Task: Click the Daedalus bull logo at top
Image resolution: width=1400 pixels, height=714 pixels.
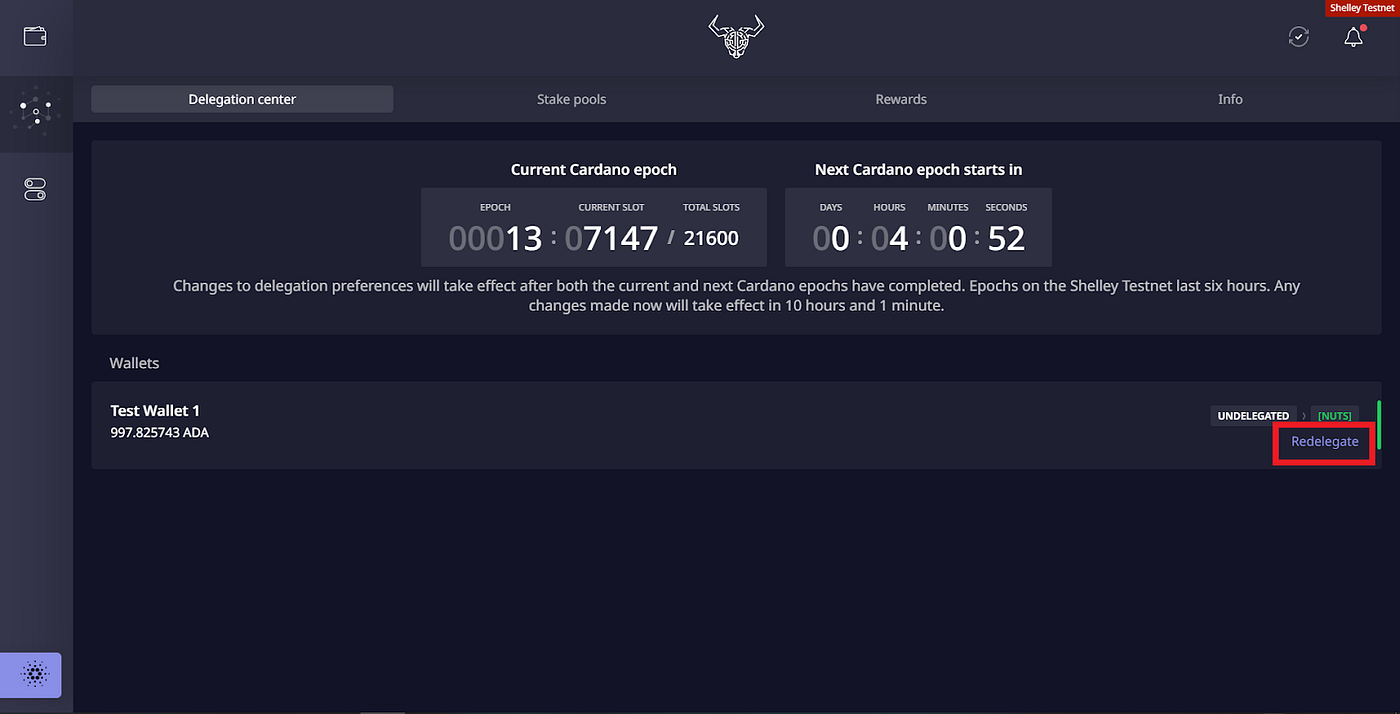Action: click(x=735, y=37)
